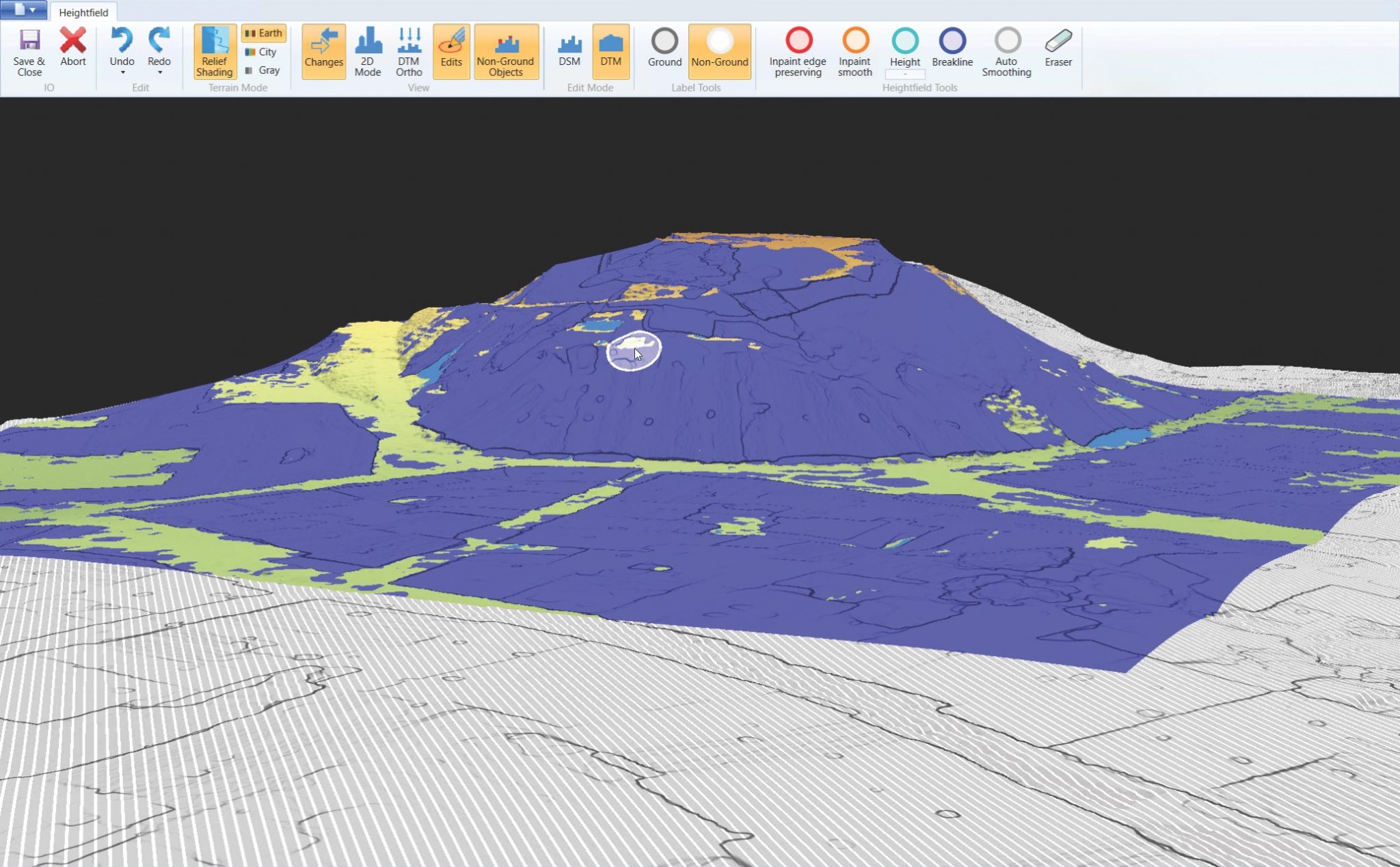Toggle the Edits overlay display
The width and height of the screenshot is (1400, 867).
[451, 51]
